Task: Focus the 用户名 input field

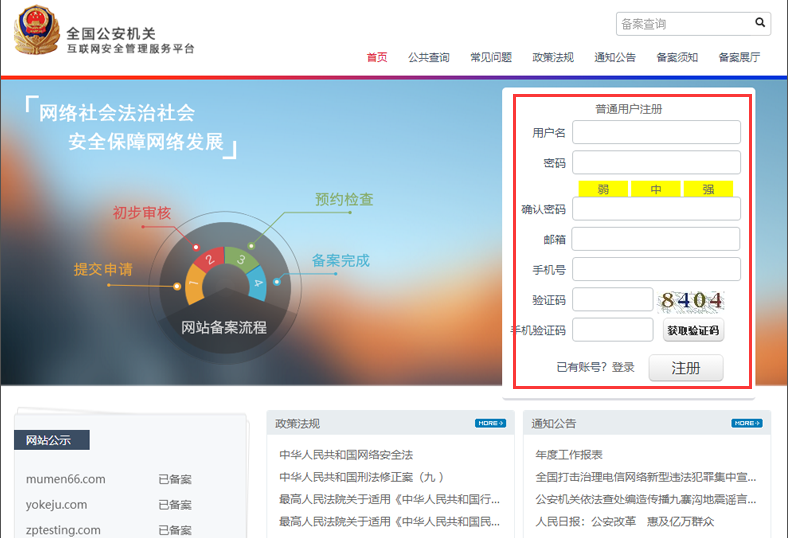Action: 656,133
